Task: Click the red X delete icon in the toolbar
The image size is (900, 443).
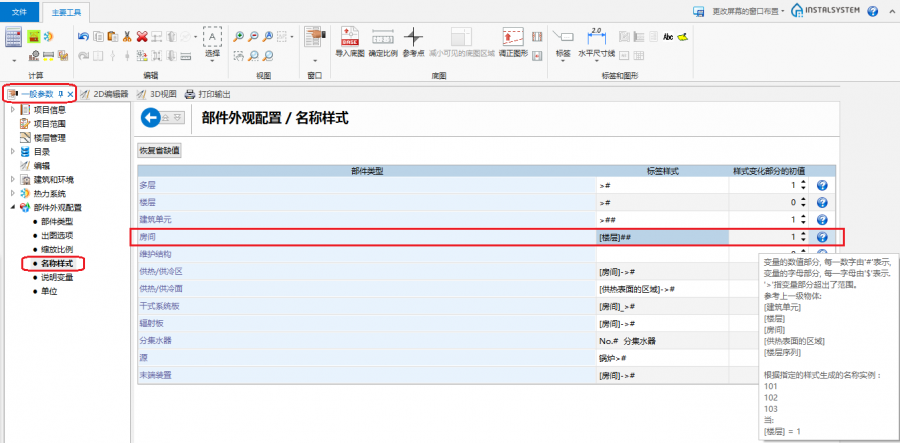Action: (x=142, y=36)
